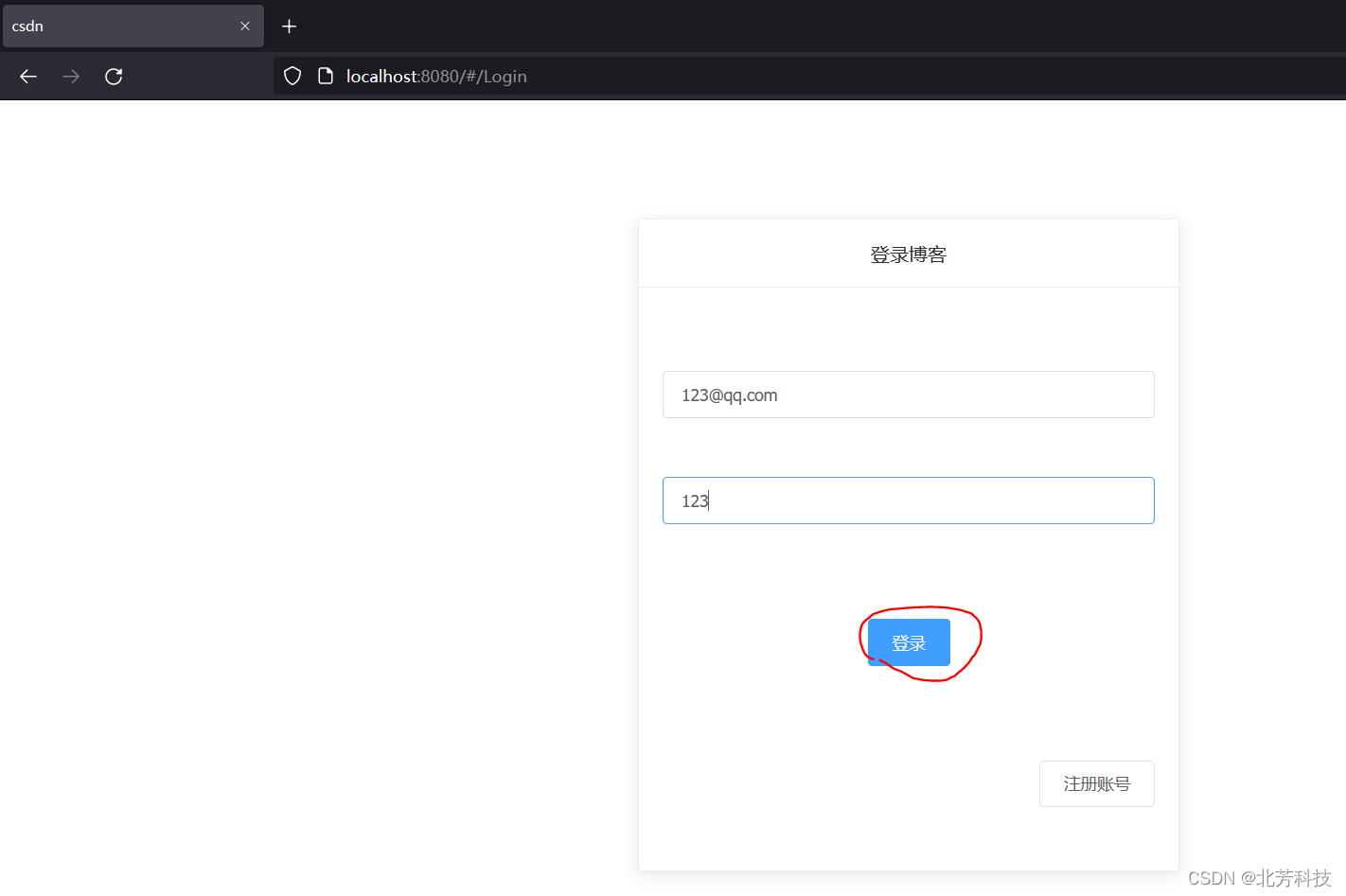Reload the page with the refresh icon
This screenshot has width=1346, height=896.
114,77
